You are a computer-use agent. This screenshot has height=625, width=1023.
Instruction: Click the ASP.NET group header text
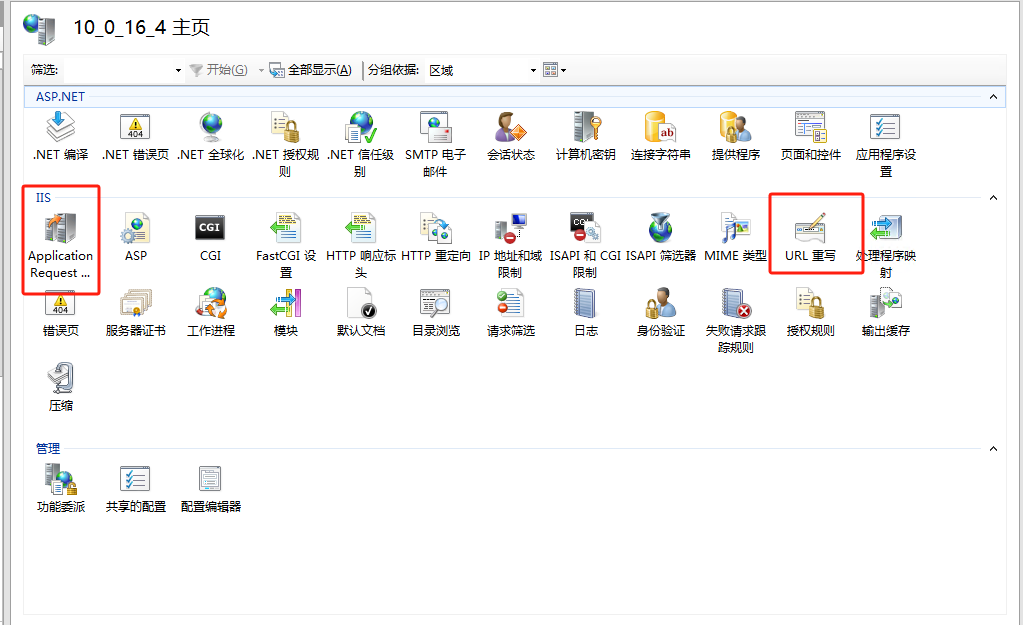click(x=60, y=97)
